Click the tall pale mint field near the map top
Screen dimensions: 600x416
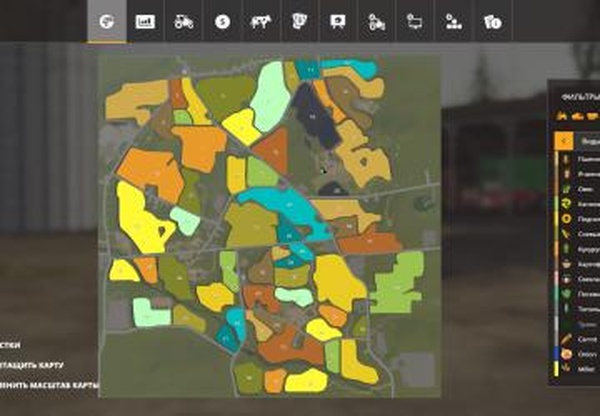tap(271, 96)
